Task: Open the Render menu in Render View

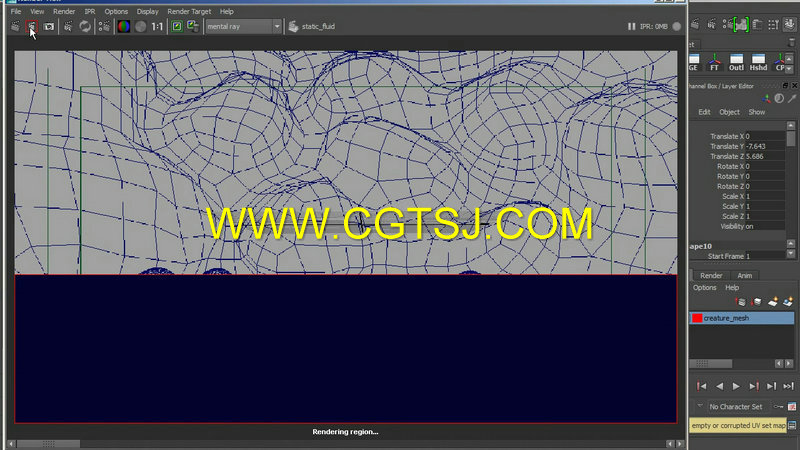Action: 64,11
